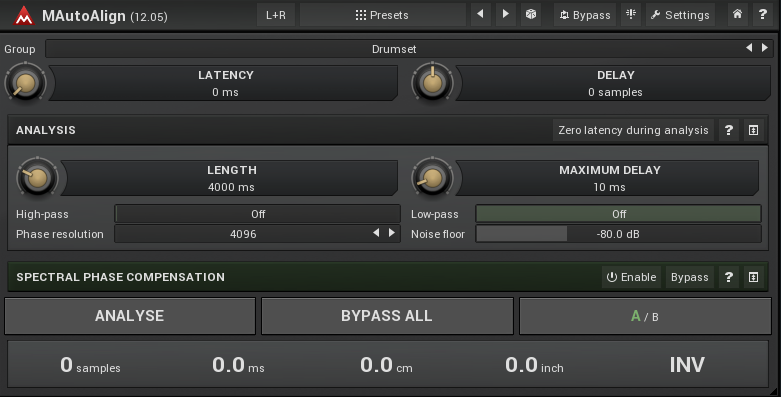This screenshot has height=397, width=781.
Task: Decrease Phase resolution with left arrow
Action: coord(377,233)
